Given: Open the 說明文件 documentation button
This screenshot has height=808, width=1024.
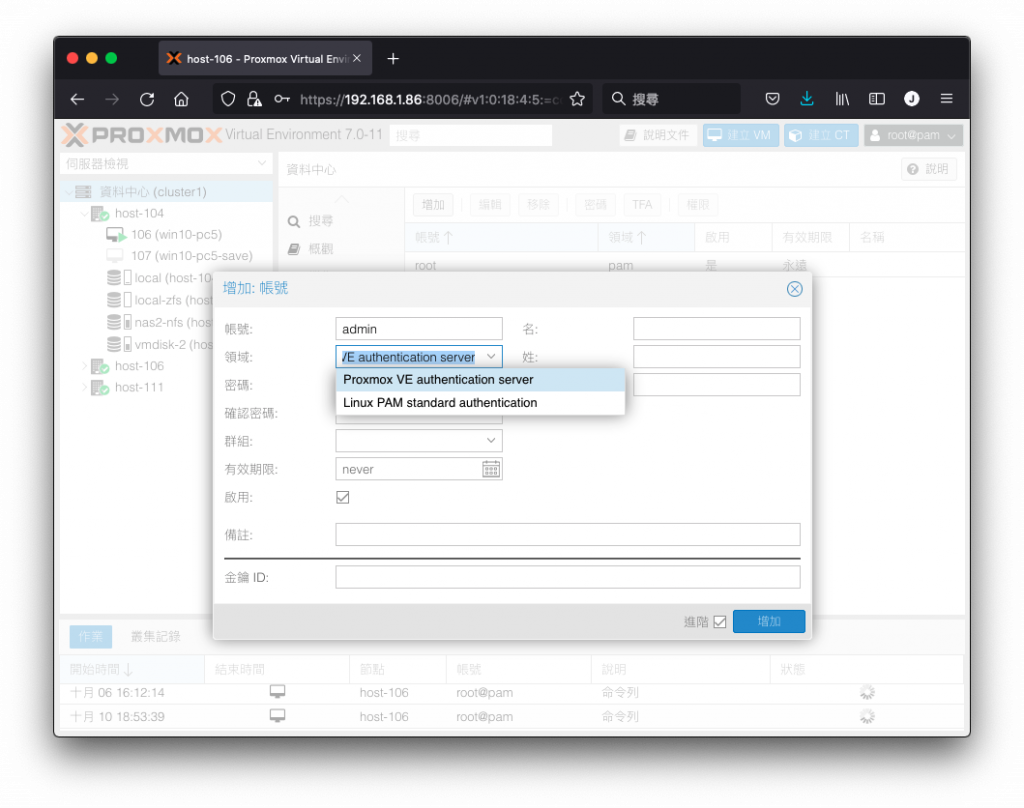Looking at the screenshot, I should coord(658,135).
